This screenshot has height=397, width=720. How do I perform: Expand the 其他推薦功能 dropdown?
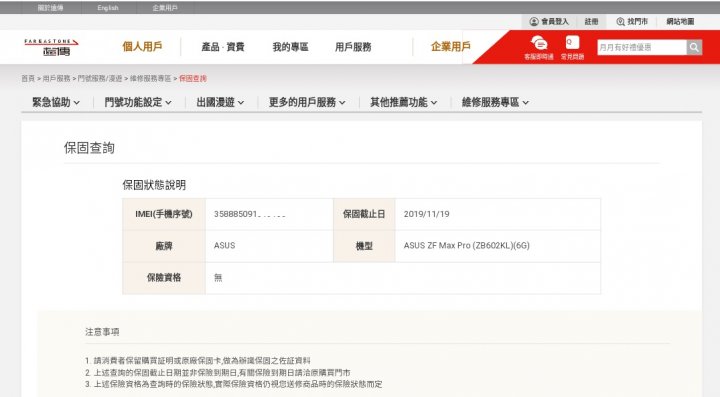(x=404, y=102)
